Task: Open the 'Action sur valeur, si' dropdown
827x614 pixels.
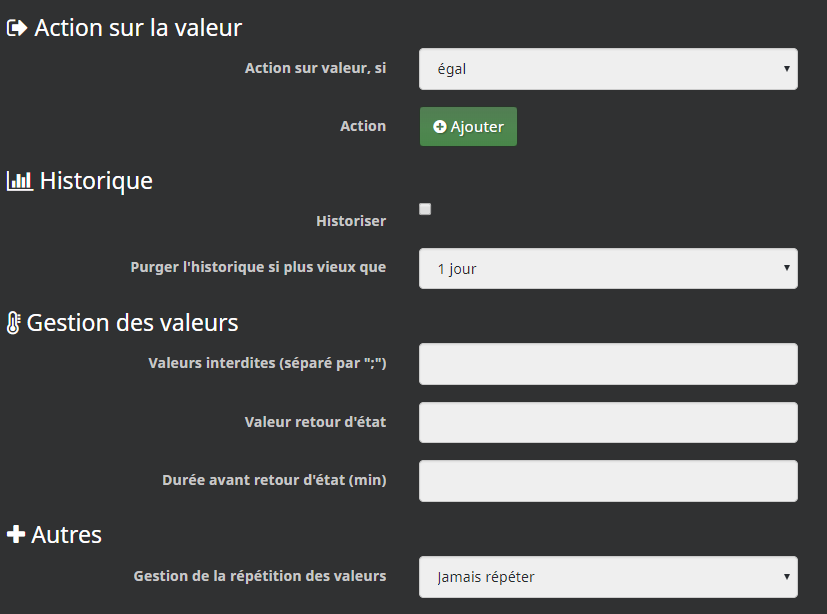Action: [x=608, y=69]
